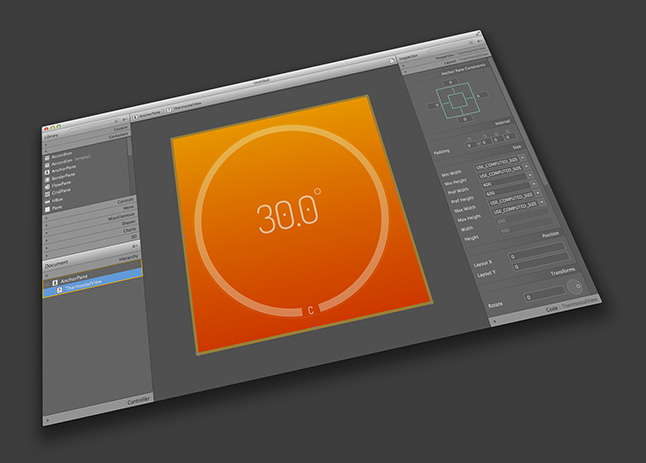
Task: Select the Accordion item icon in Library
Action: click(47, 158)
